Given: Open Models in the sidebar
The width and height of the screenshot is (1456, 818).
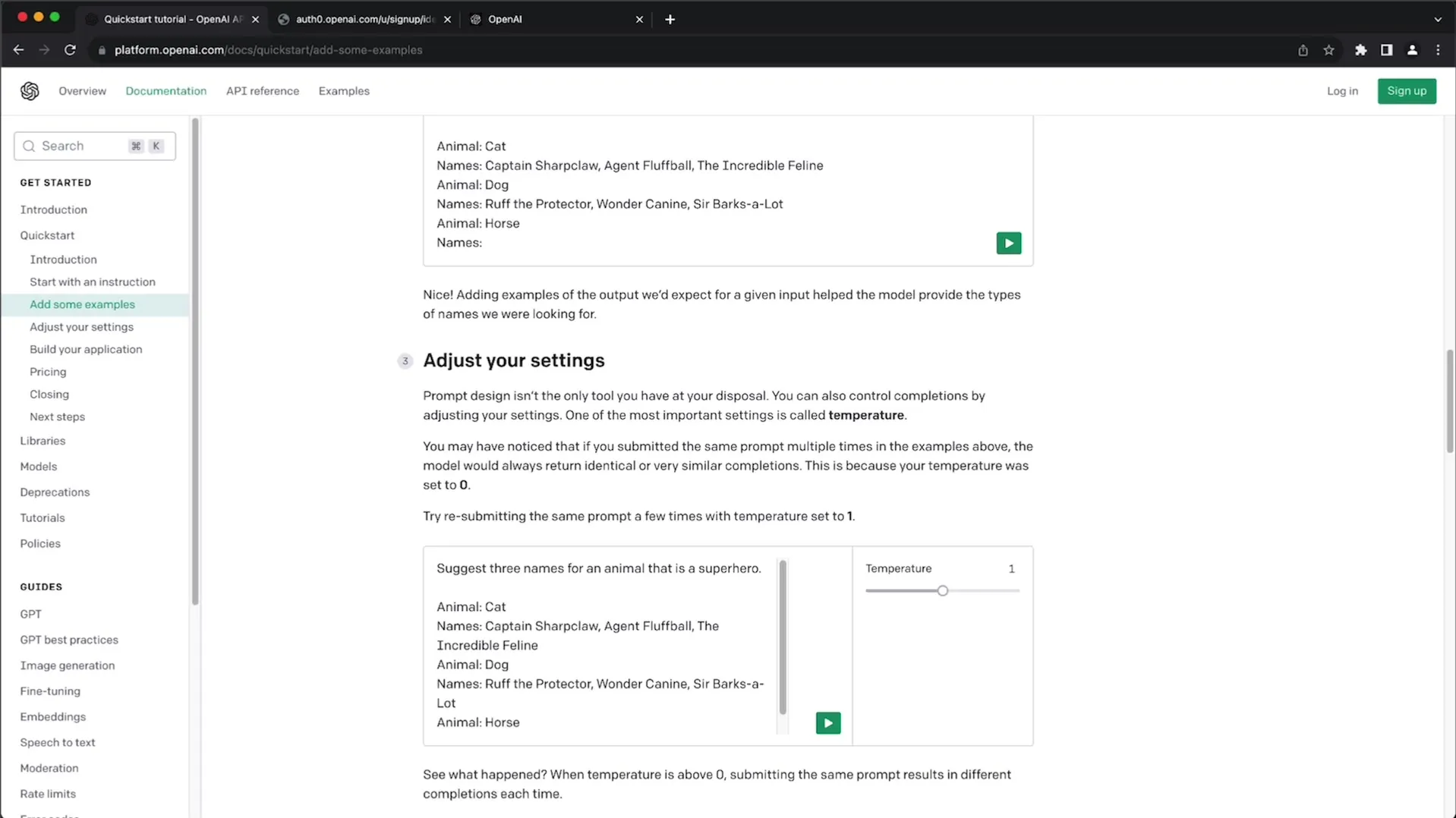Looking at the screenshot, I should pos(38,467).
